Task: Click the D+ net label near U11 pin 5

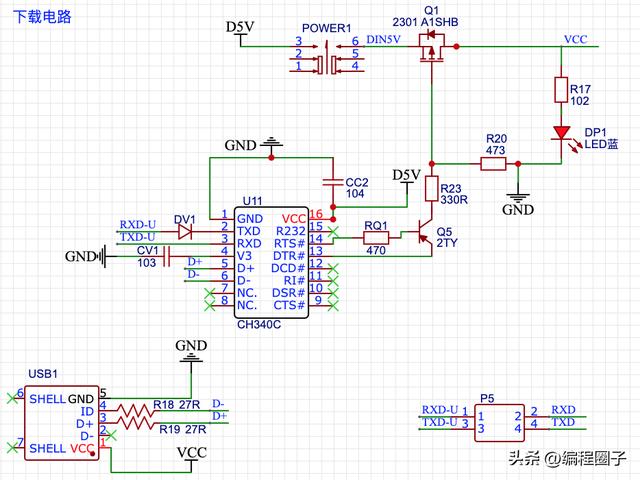Action: coord(195,262)
